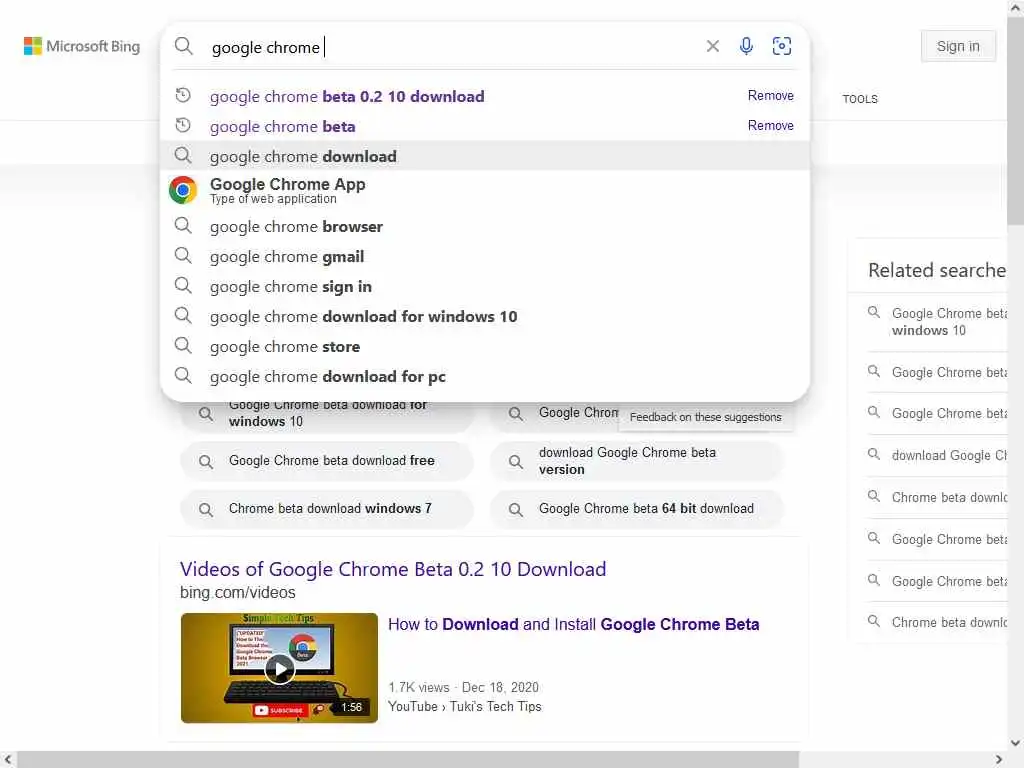Click the vertical scrollbar thumb
This screenshot has width=1024, height=768.
click(x=1016, y=121)
